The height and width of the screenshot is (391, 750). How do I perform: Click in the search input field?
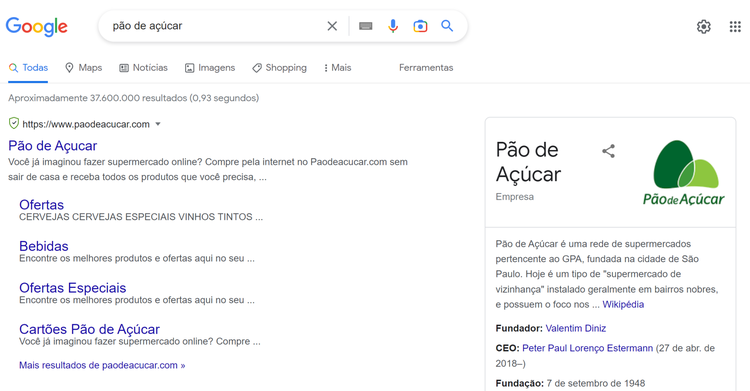(x=215, y=26)
